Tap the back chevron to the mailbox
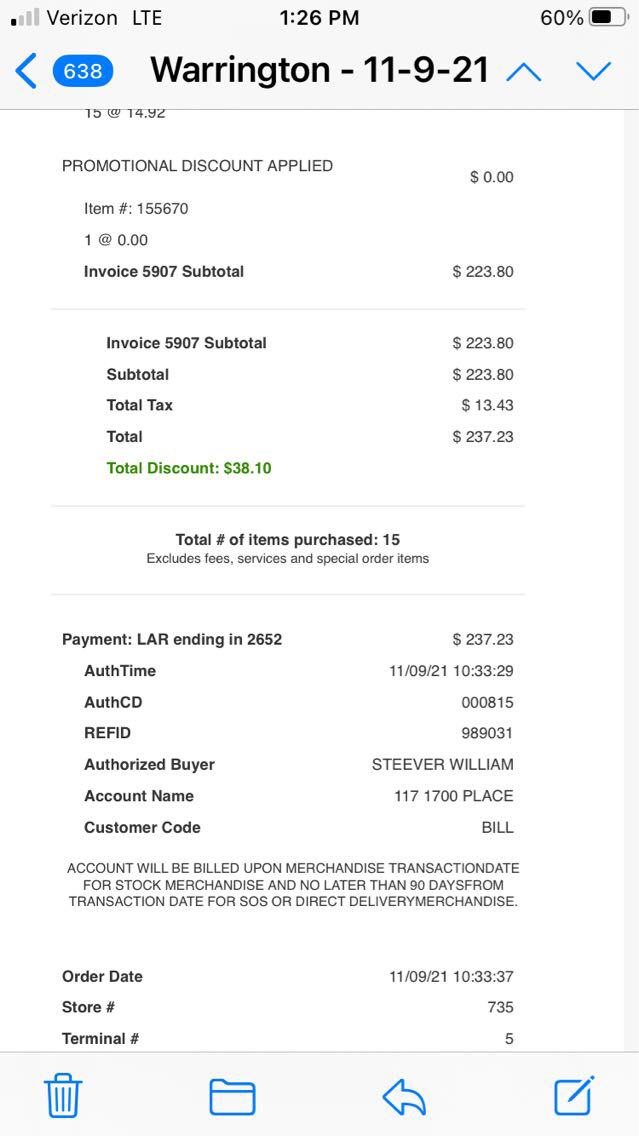The height and width of the screenshot is (1136, 639). pos(26,71)
